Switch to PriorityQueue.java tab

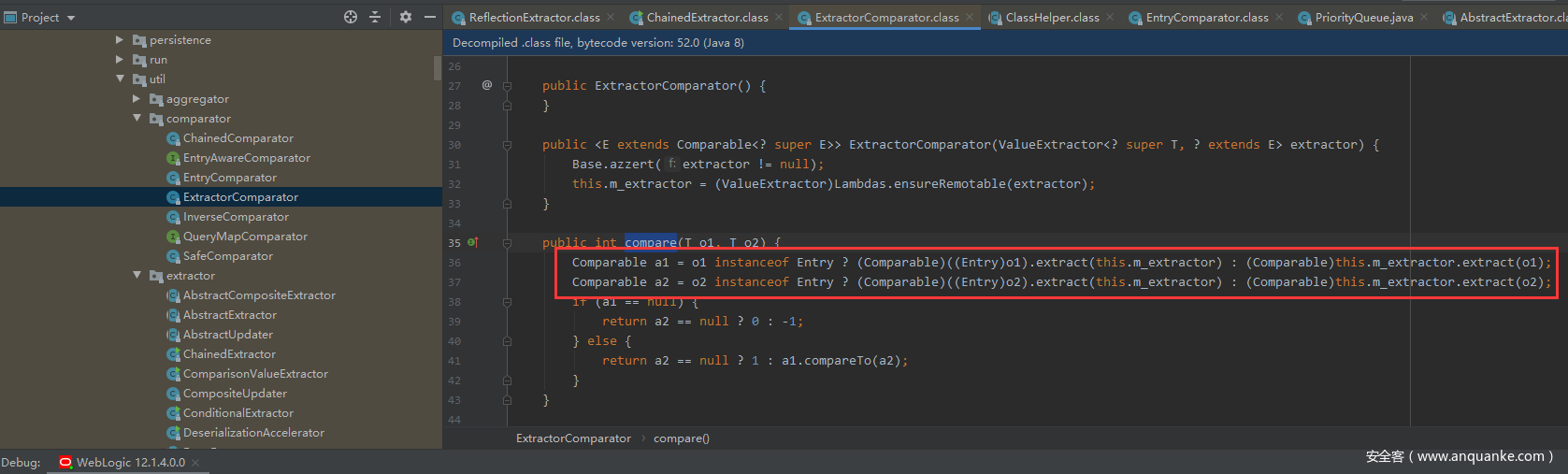[1362, 17]
